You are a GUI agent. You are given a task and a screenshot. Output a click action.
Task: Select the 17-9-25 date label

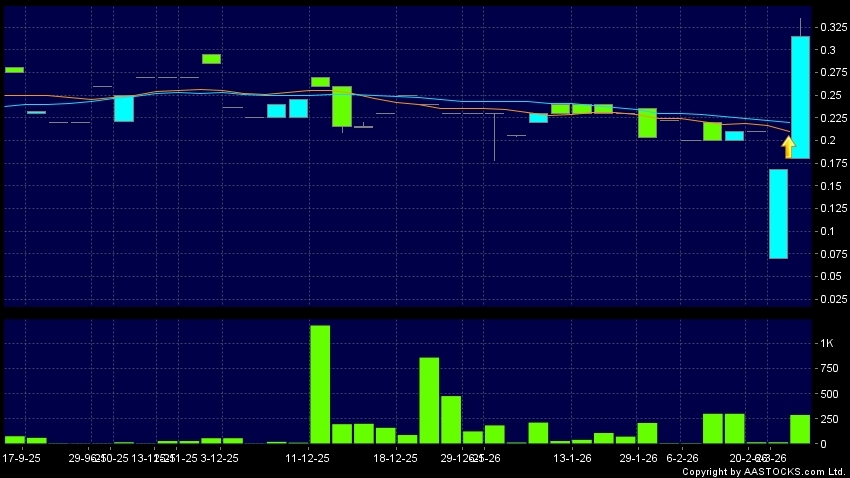tap(23, 458)
